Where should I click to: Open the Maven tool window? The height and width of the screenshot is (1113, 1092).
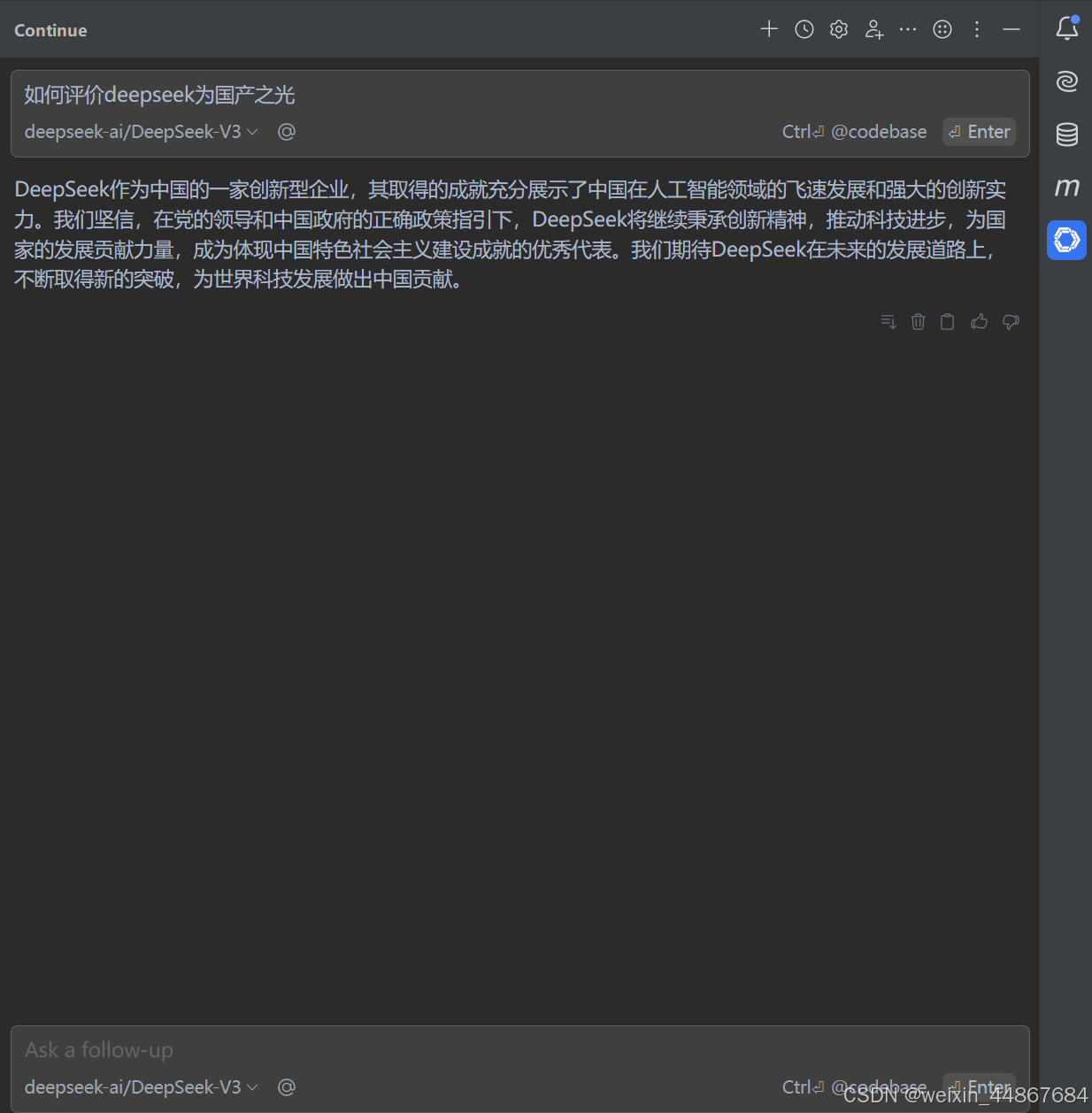point(1067,187)
